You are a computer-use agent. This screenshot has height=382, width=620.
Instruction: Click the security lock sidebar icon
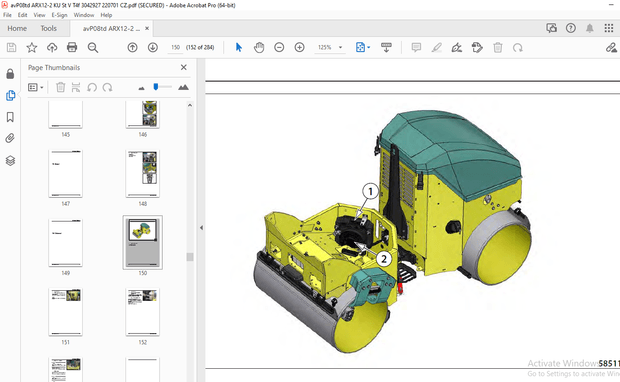point(10,74)
